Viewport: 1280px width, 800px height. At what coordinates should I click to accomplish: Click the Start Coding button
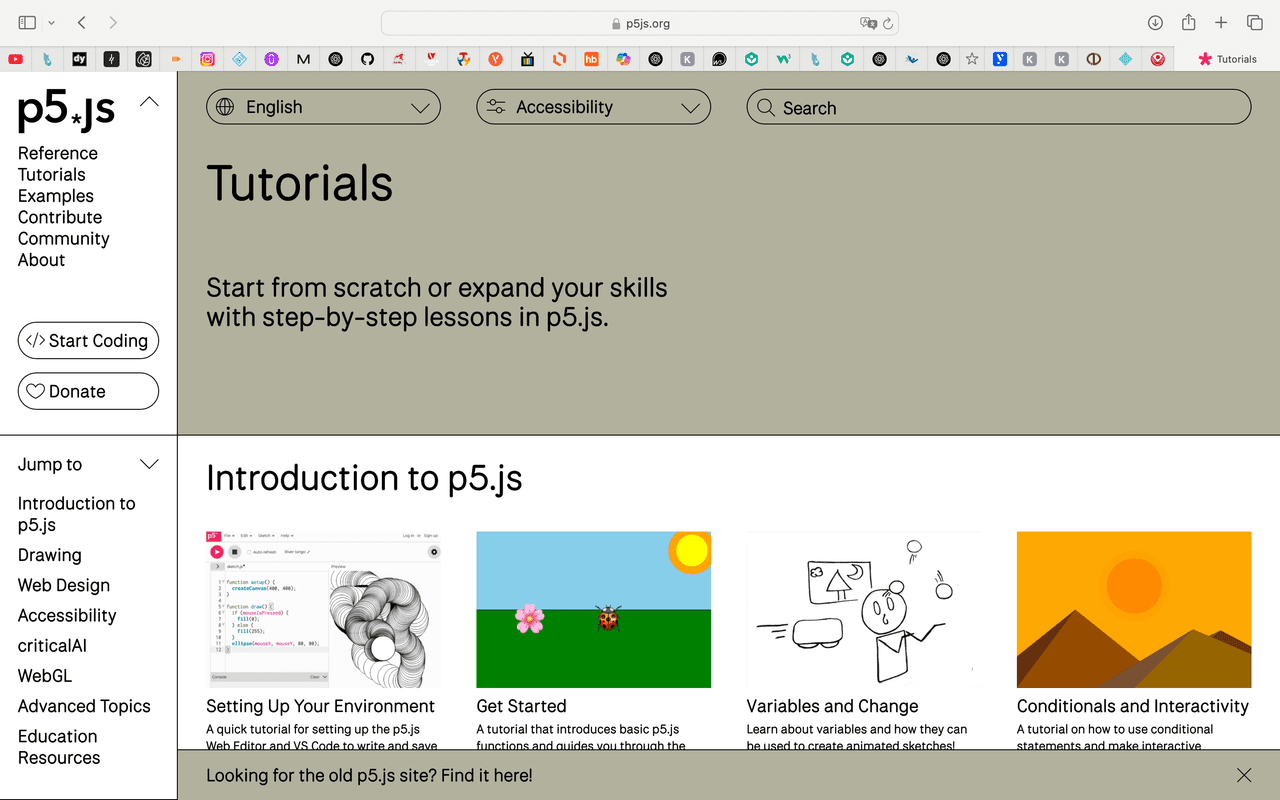88,340
